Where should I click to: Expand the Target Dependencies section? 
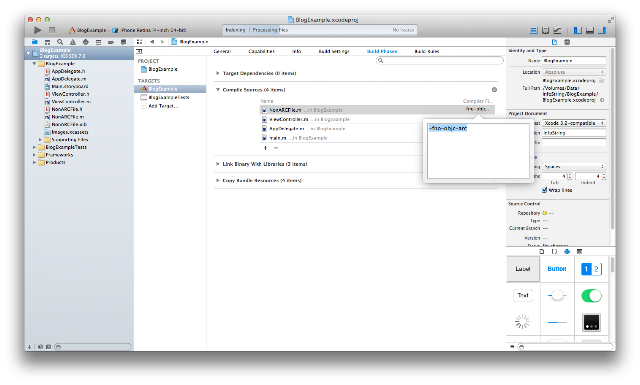click(x=218, y=73)
